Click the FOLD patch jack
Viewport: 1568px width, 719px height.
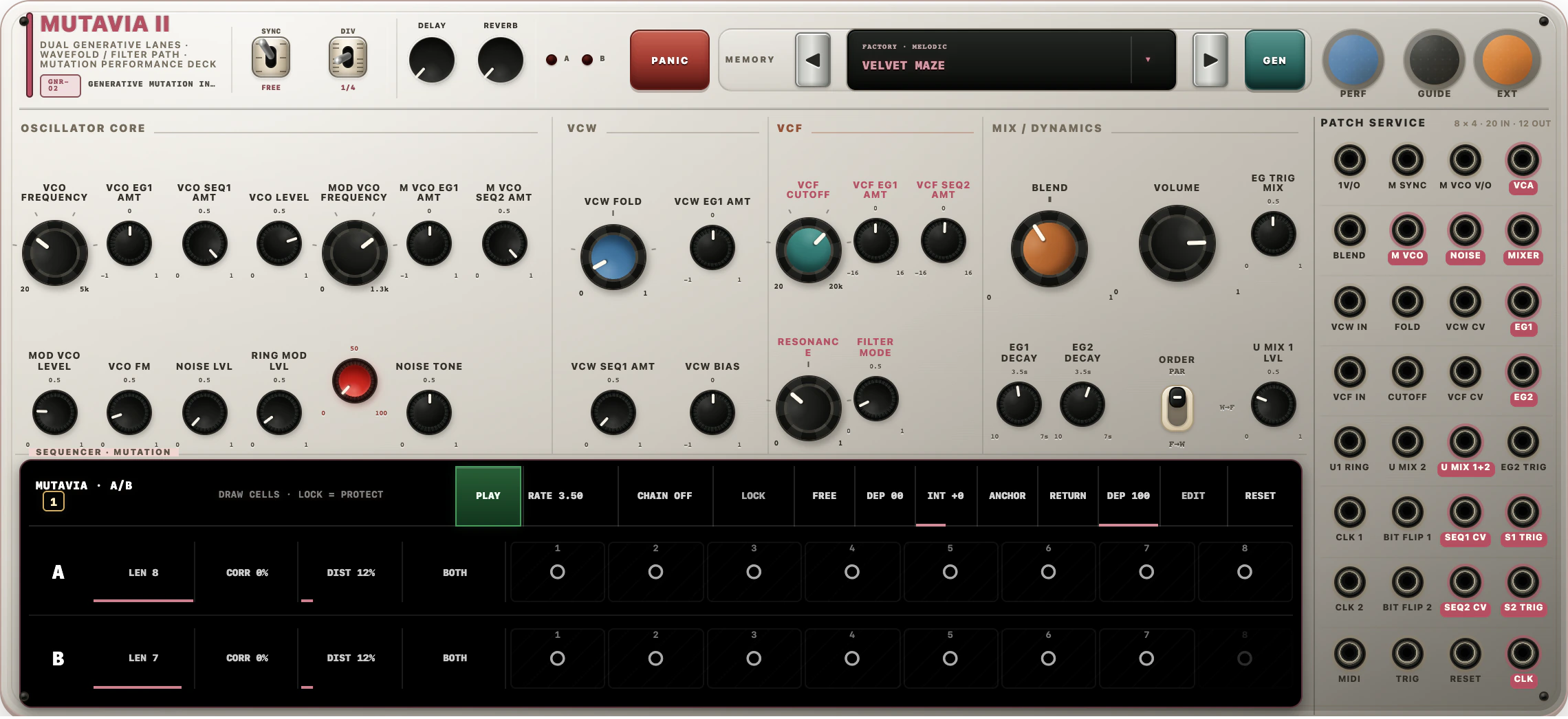pos(1407,301)
